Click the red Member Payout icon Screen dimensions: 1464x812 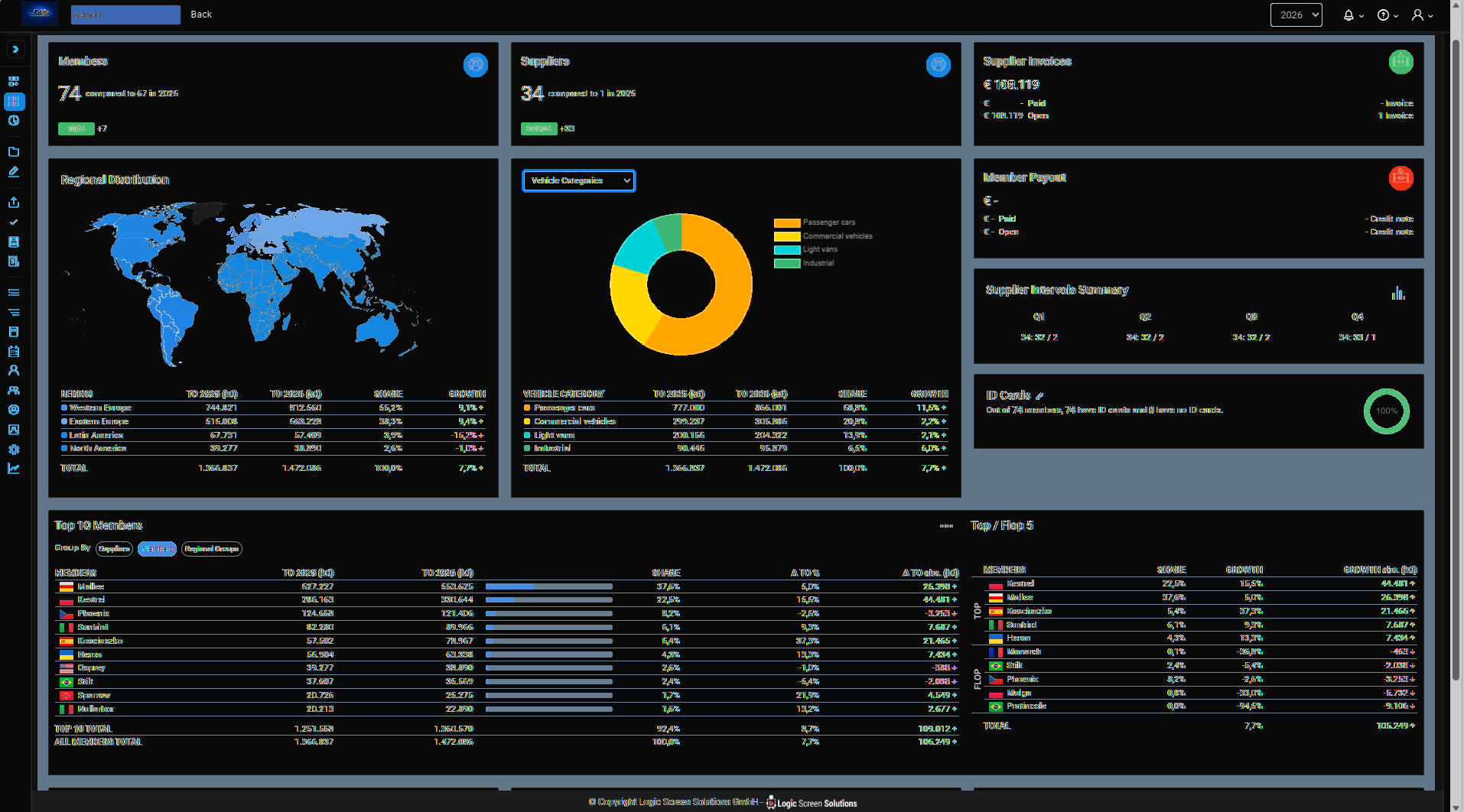tap(1401, 178)
